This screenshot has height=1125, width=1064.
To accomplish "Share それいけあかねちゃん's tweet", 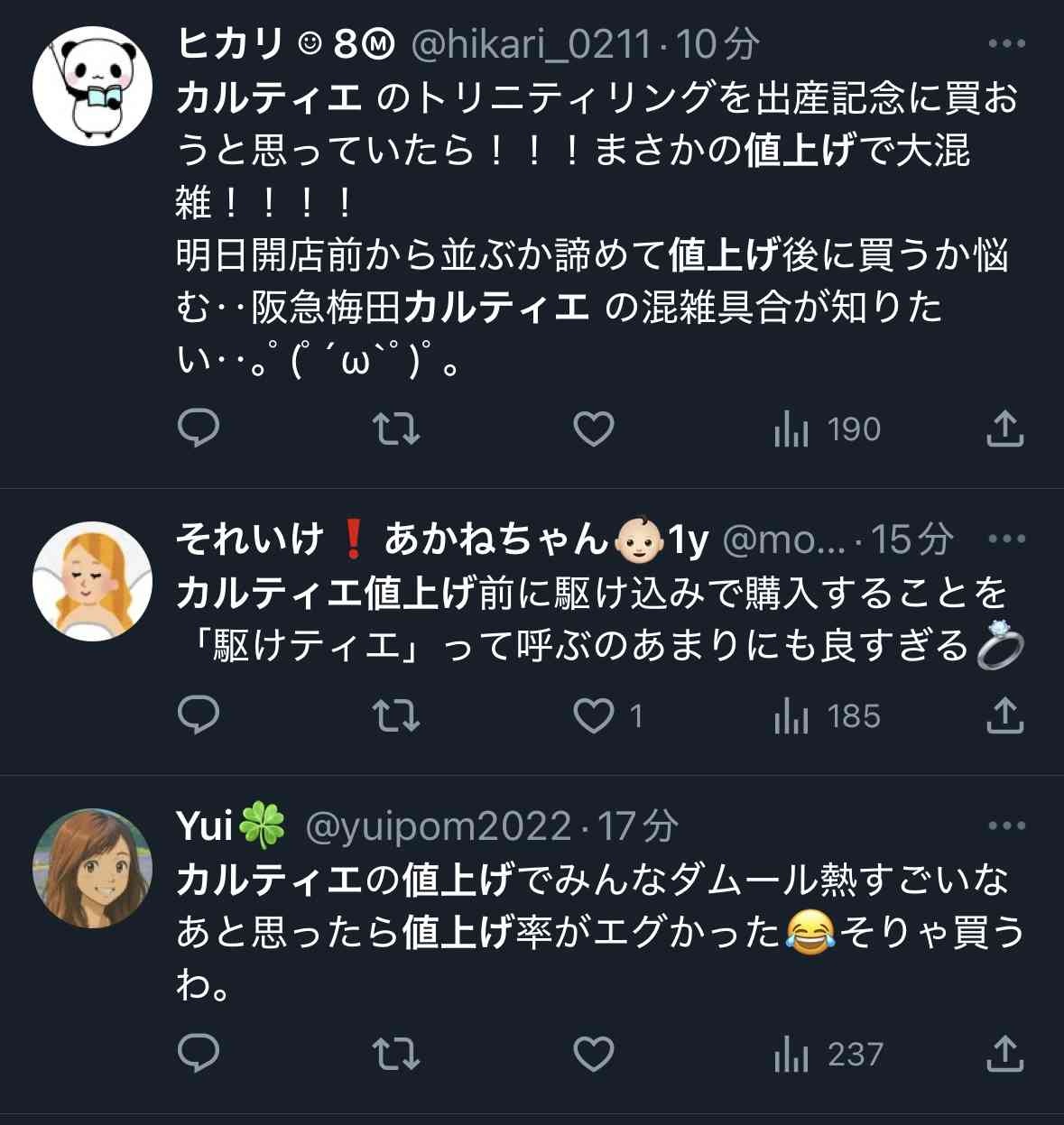I will point(1004,715).
